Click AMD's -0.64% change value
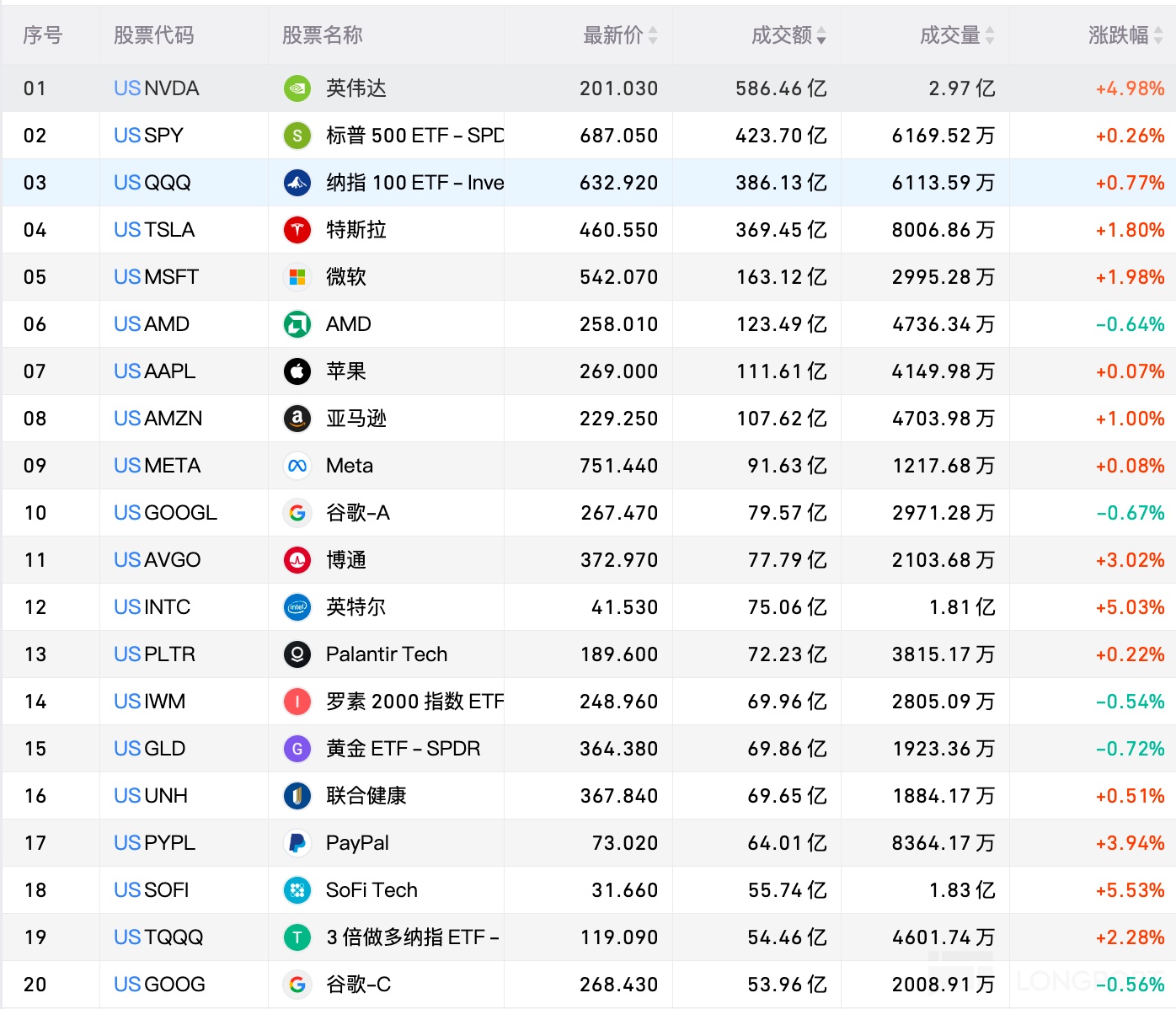Screen dimensions: 1176x1009 tap(1130, 324)
